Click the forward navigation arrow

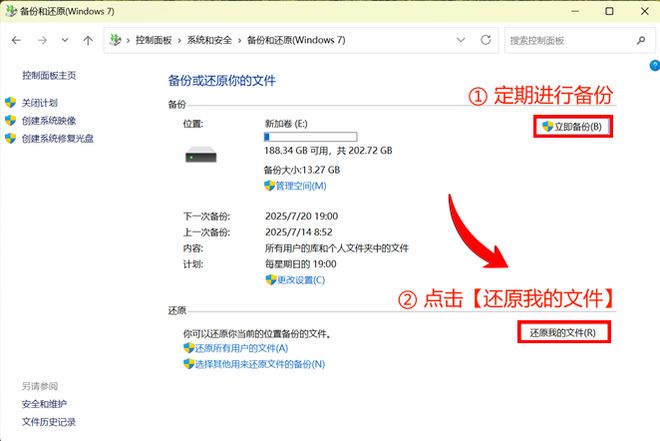[x=42, y=40]
